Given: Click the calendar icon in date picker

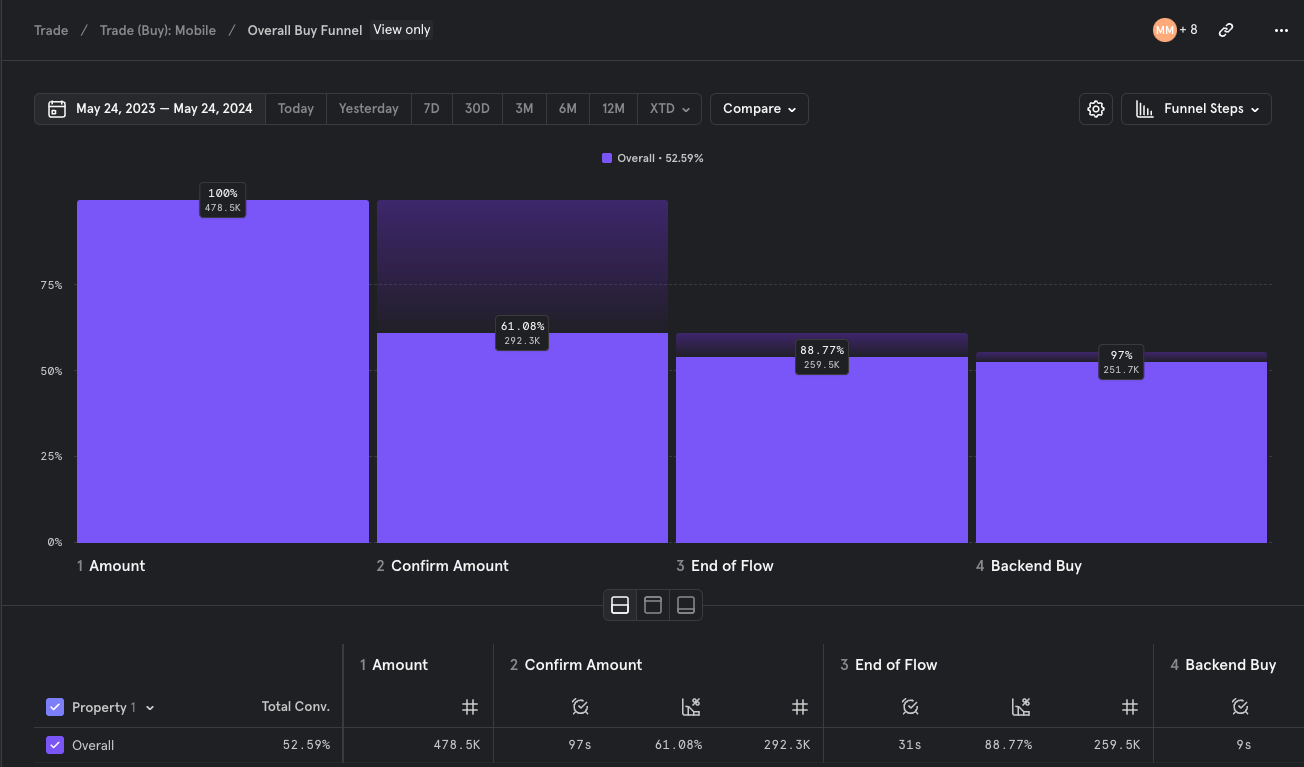Looking at the screenshot, I should [x=57, y=109].
